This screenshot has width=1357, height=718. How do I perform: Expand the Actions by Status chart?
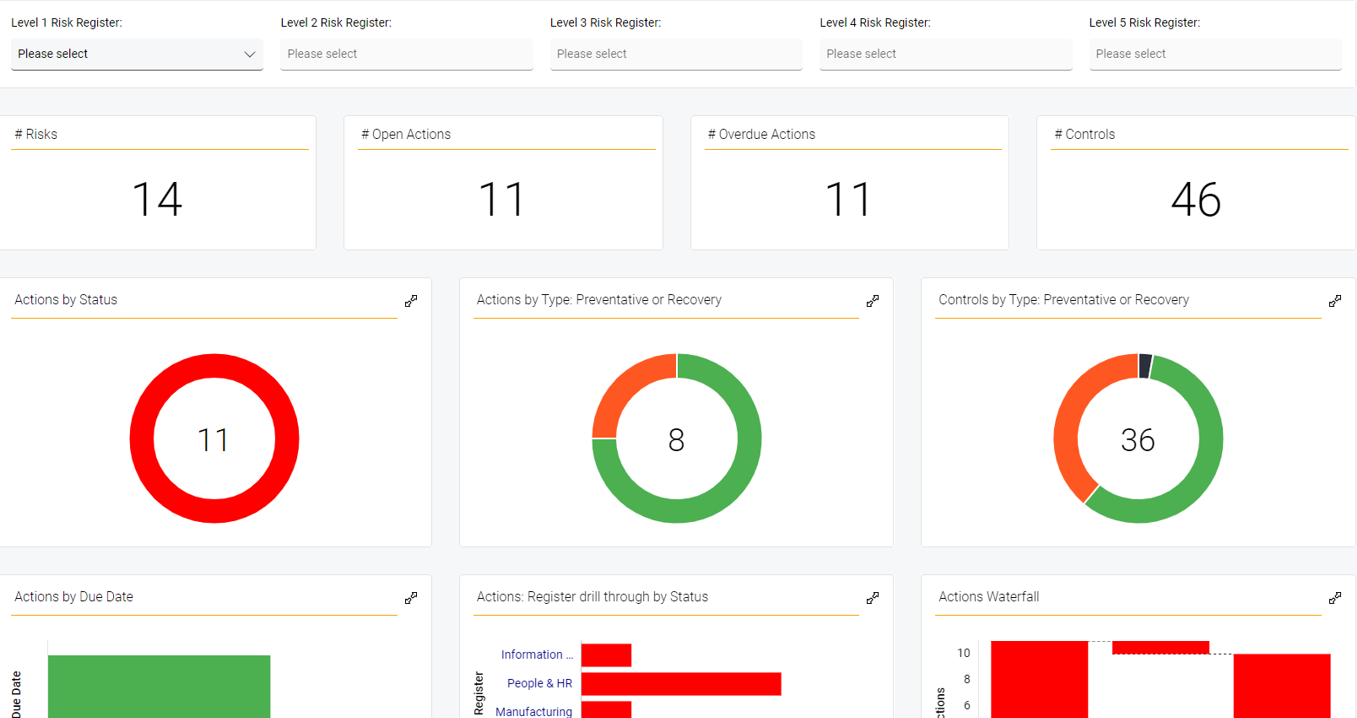[411, 300]
